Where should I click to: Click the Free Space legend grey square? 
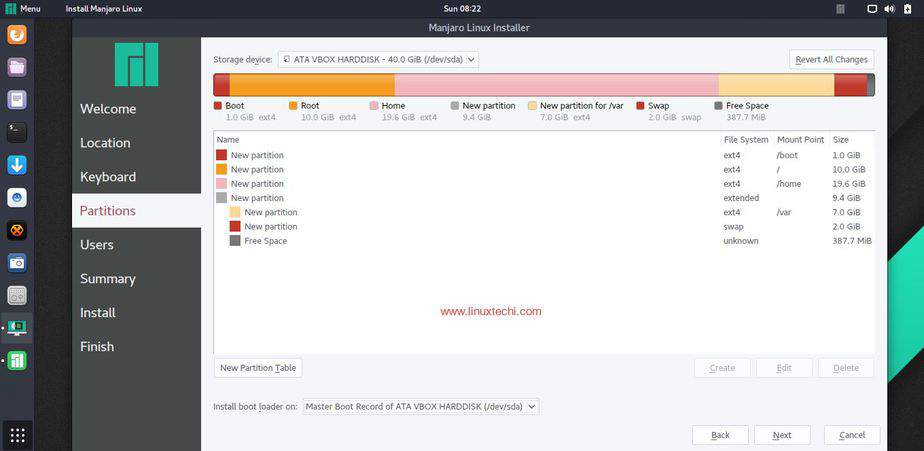point(718,106)
